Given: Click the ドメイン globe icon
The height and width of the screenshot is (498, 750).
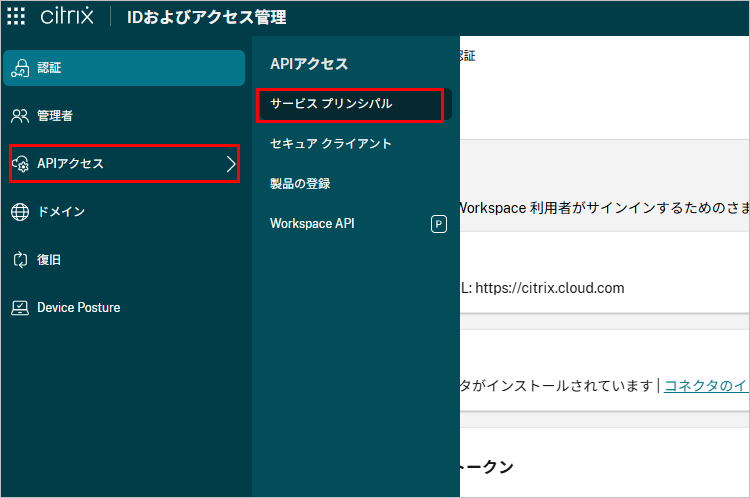Looking at the screenshot, I should 20,212.
